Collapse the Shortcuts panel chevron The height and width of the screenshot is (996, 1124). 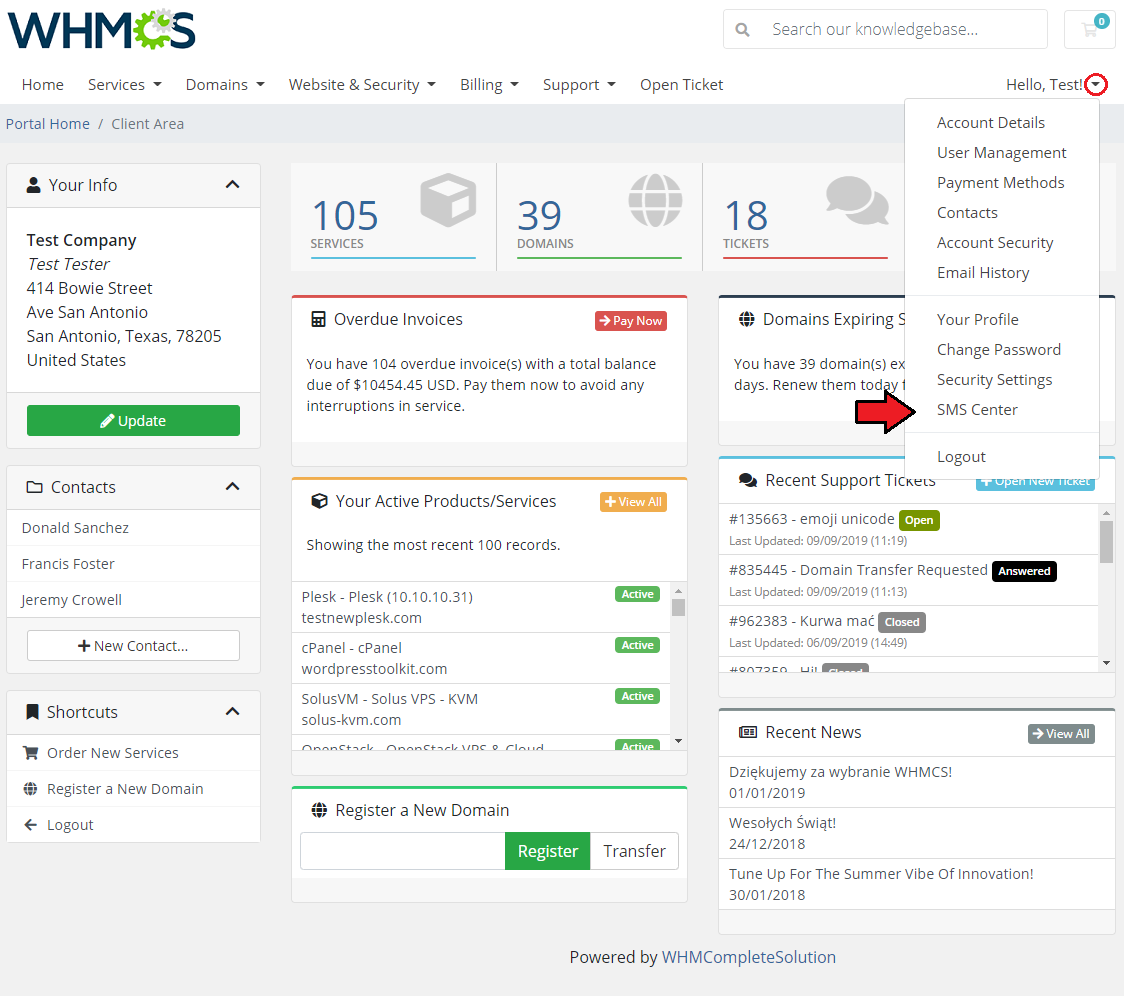[x=232, y=712]
